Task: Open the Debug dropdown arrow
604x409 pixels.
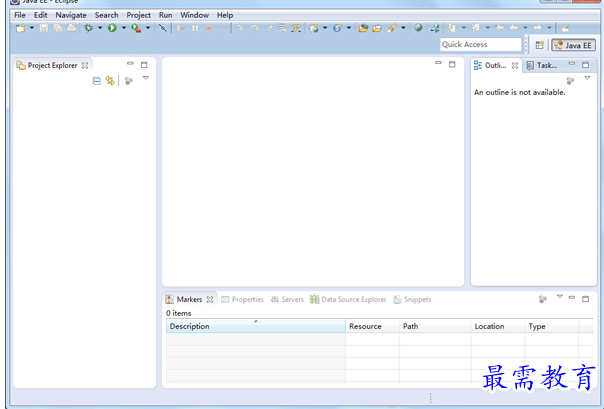Action: click(100, 28)
